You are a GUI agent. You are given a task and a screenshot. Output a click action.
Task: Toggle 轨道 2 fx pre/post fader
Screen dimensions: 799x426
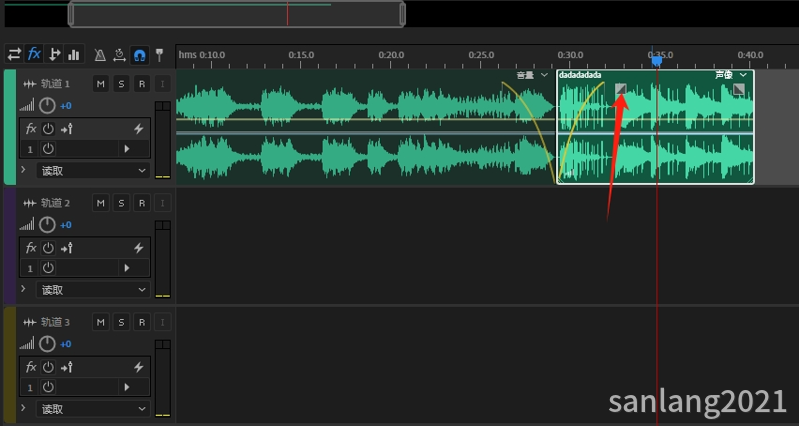[67, 248]
